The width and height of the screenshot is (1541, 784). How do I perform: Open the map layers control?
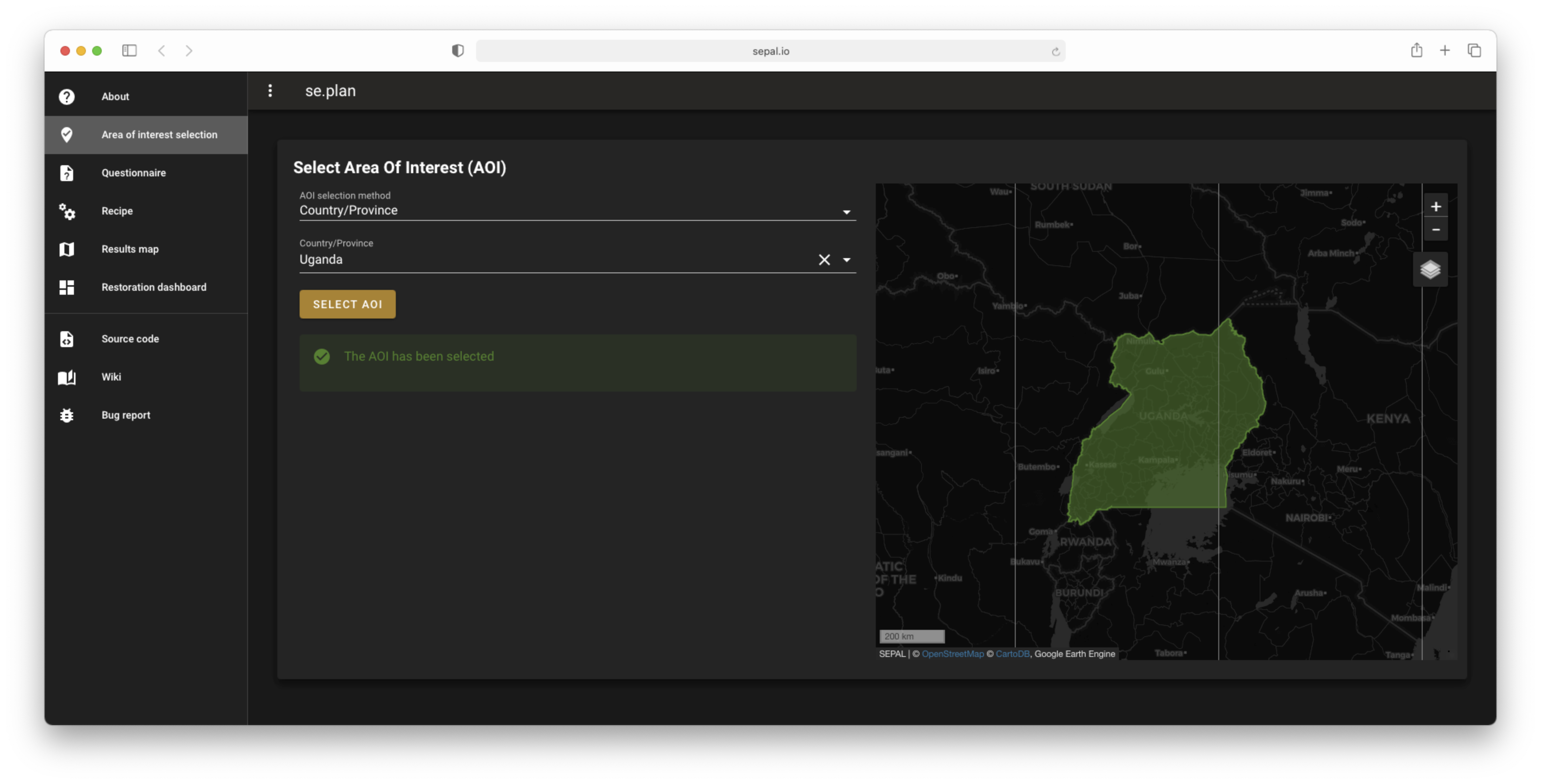click(1430, 270)
